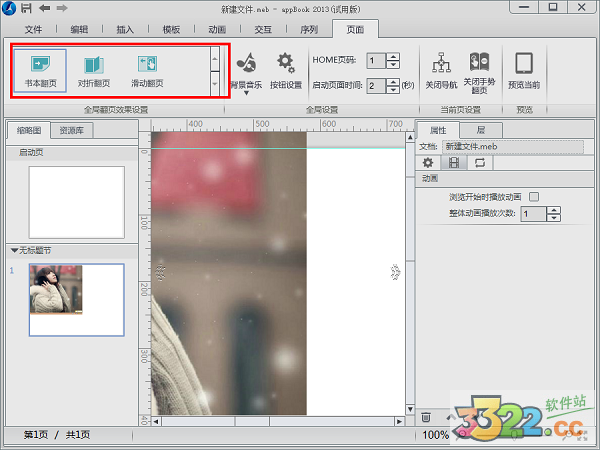Open the 背景音乐 background music option
600x450 pixels.
pyautogui.click(x=246, y=71)
